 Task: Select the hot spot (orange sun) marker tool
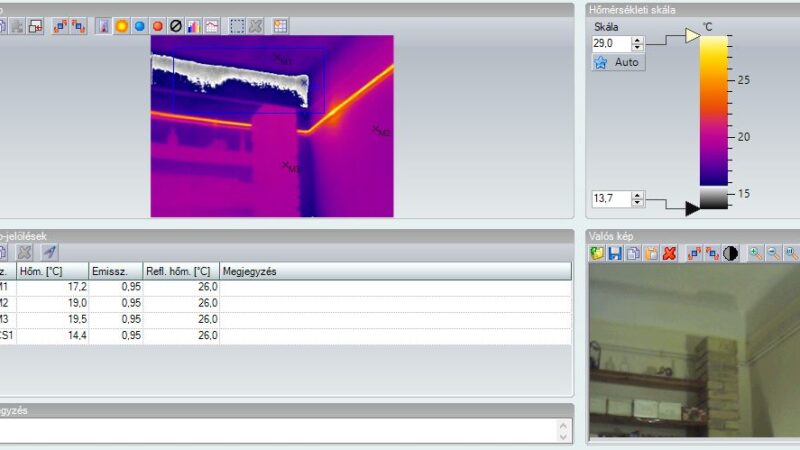click(122, 26)
